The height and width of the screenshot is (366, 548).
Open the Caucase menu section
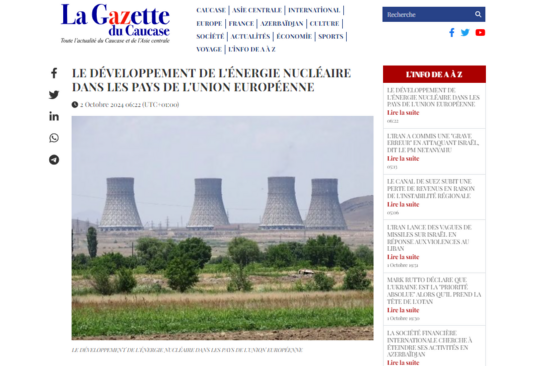tap(211, 10)
